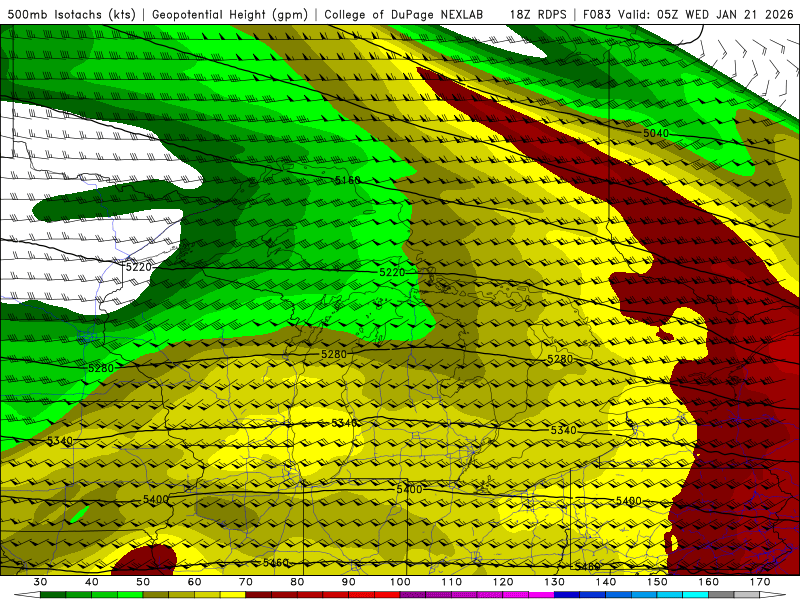Click the 5280 contour label in the map center
800x600 pixels.
pyautogui.click(x=334, y=354)
